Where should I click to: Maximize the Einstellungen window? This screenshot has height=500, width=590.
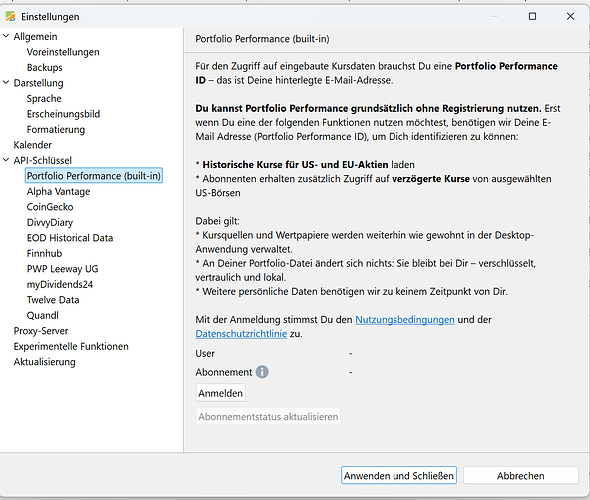click(532, 16)
